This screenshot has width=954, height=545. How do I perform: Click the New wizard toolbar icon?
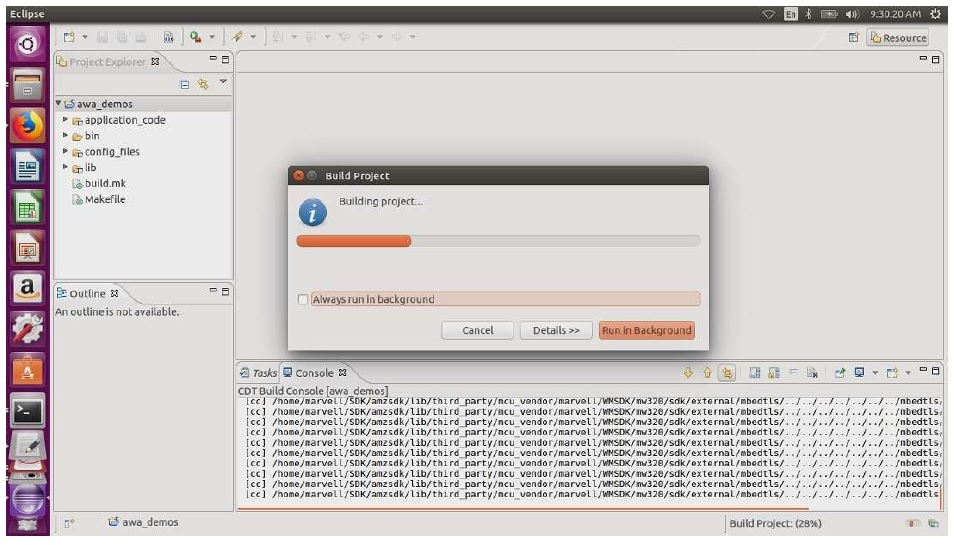pos(69,37)
